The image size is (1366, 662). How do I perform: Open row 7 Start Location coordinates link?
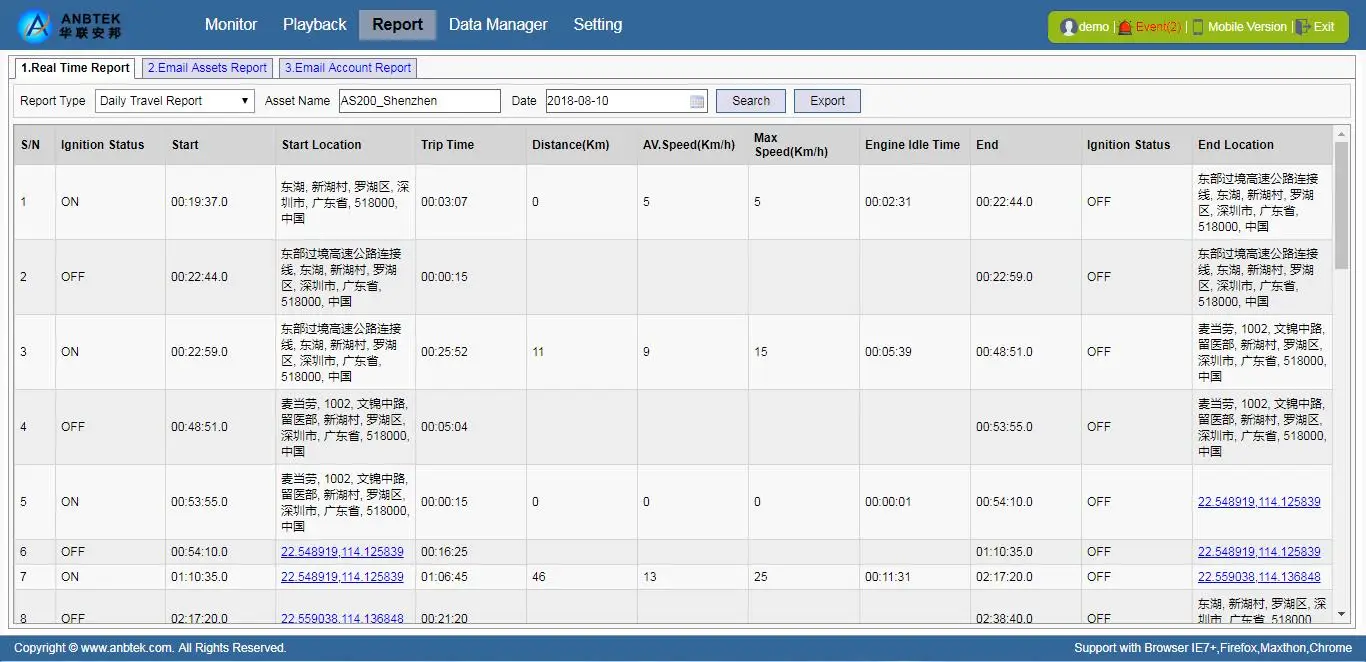pyautogui.click(x=342, y=577)
